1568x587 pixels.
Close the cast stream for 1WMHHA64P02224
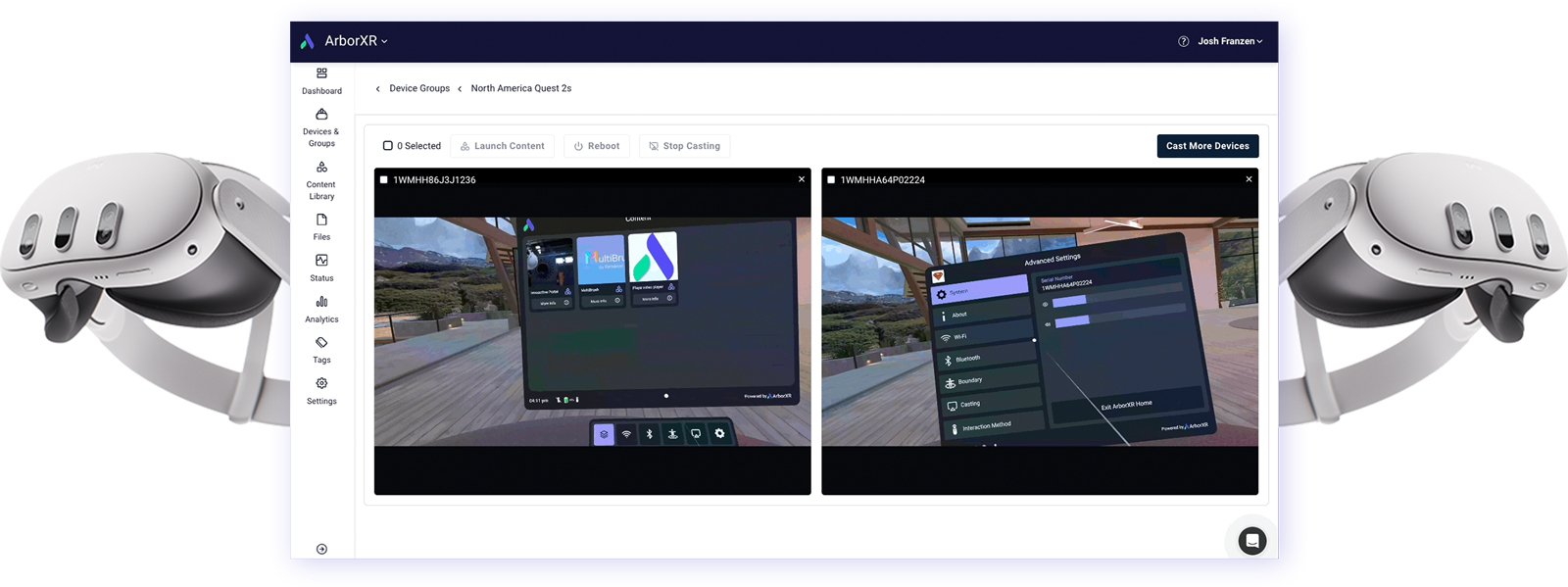point(1249,179)
